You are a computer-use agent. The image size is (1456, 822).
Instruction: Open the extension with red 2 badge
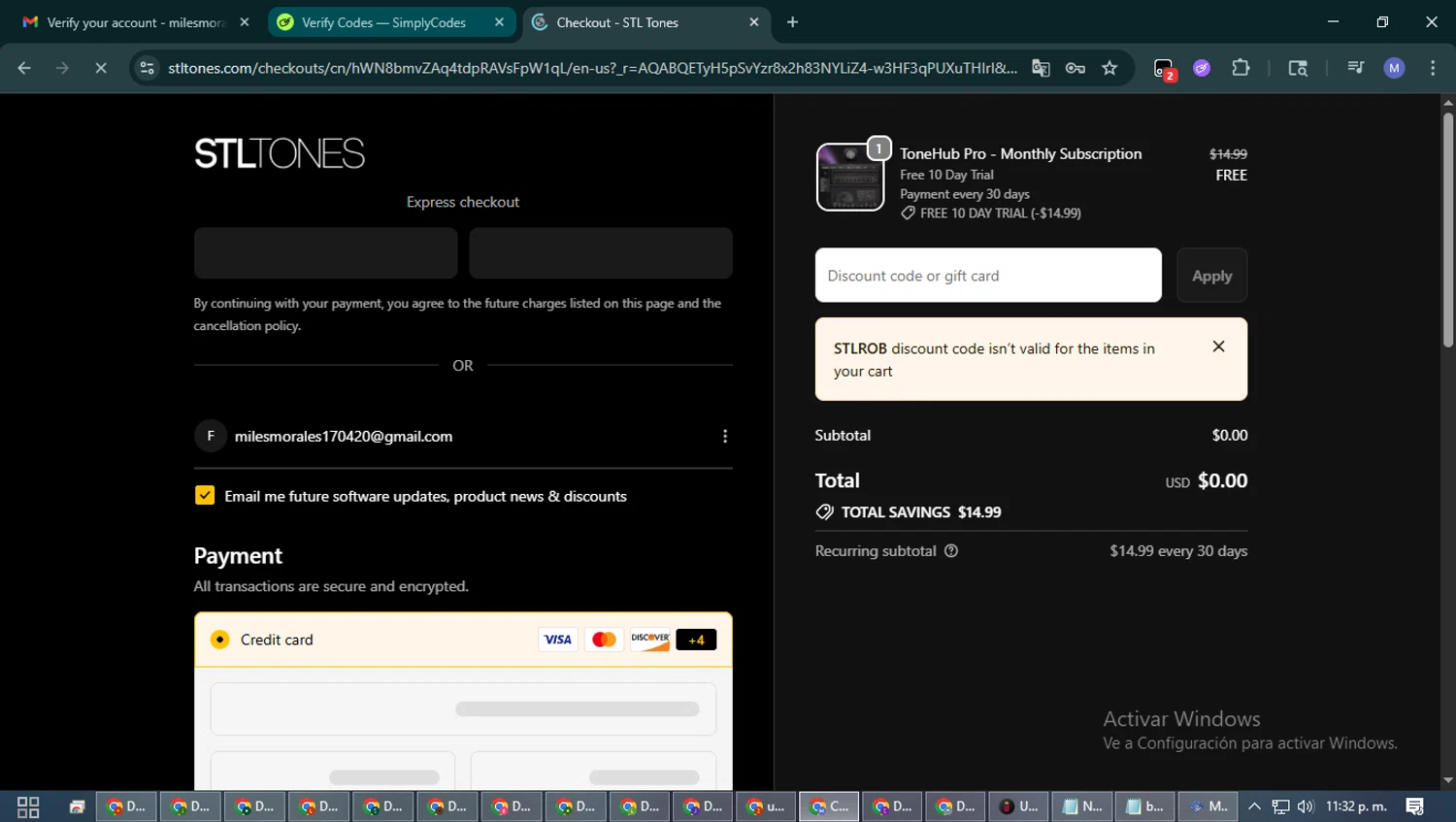click(x=1163, y=69)
